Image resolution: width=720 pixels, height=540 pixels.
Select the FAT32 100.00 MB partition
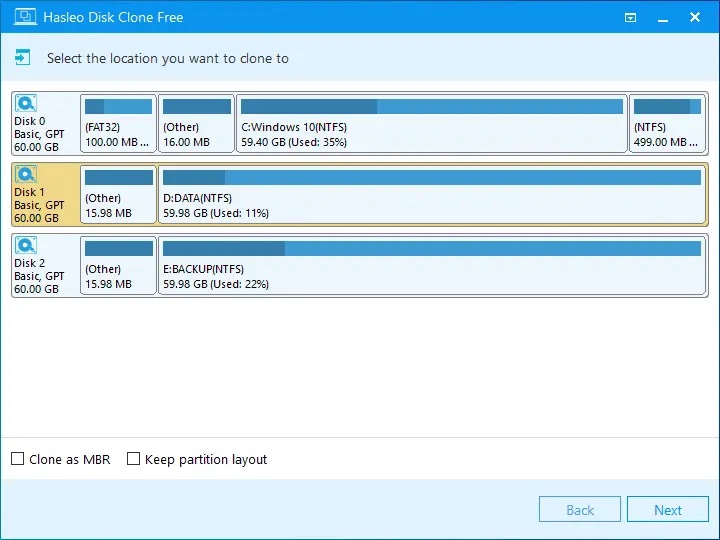click(x=118, y=123)
